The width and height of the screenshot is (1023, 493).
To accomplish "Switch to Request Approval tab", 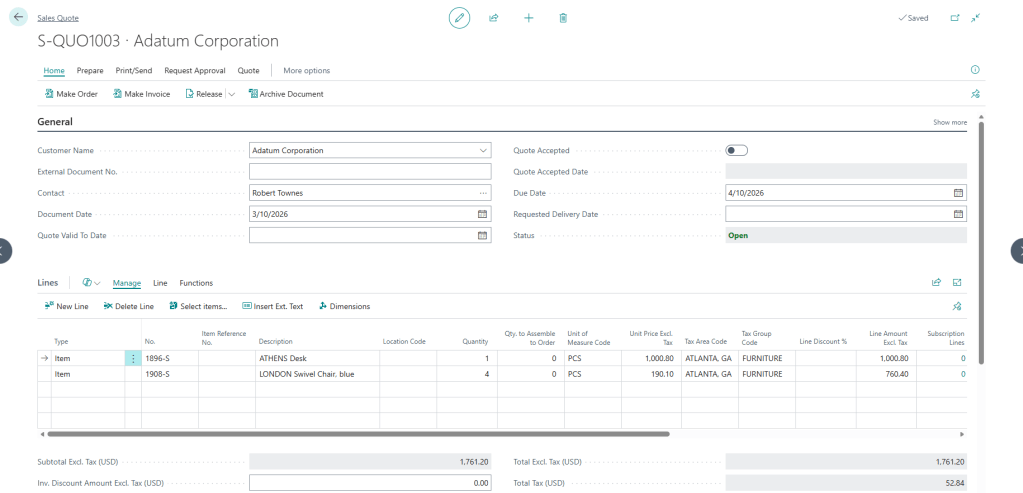I will (x=197, y=71).
